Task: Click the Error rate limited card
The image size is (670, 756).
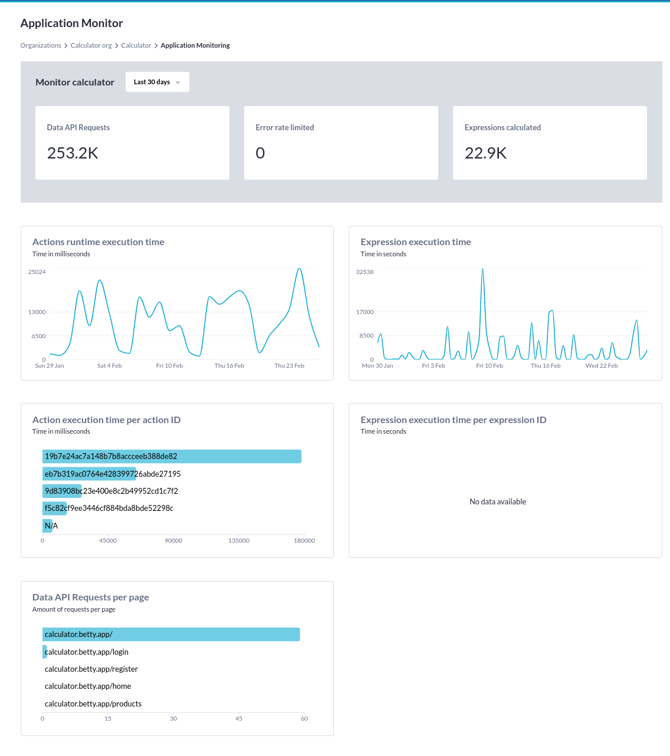Action: click(x=341, y=143)
